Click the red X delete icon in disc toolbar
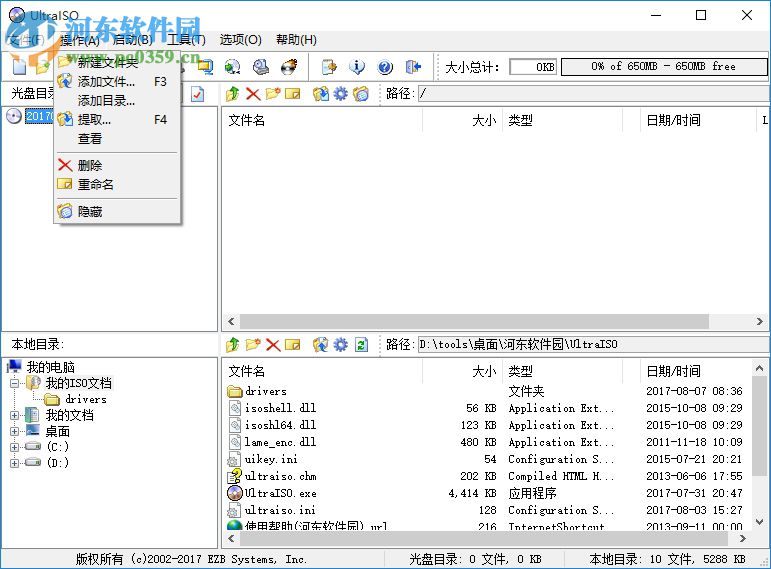This screenshot has height=569, width=771. [253, 93]
